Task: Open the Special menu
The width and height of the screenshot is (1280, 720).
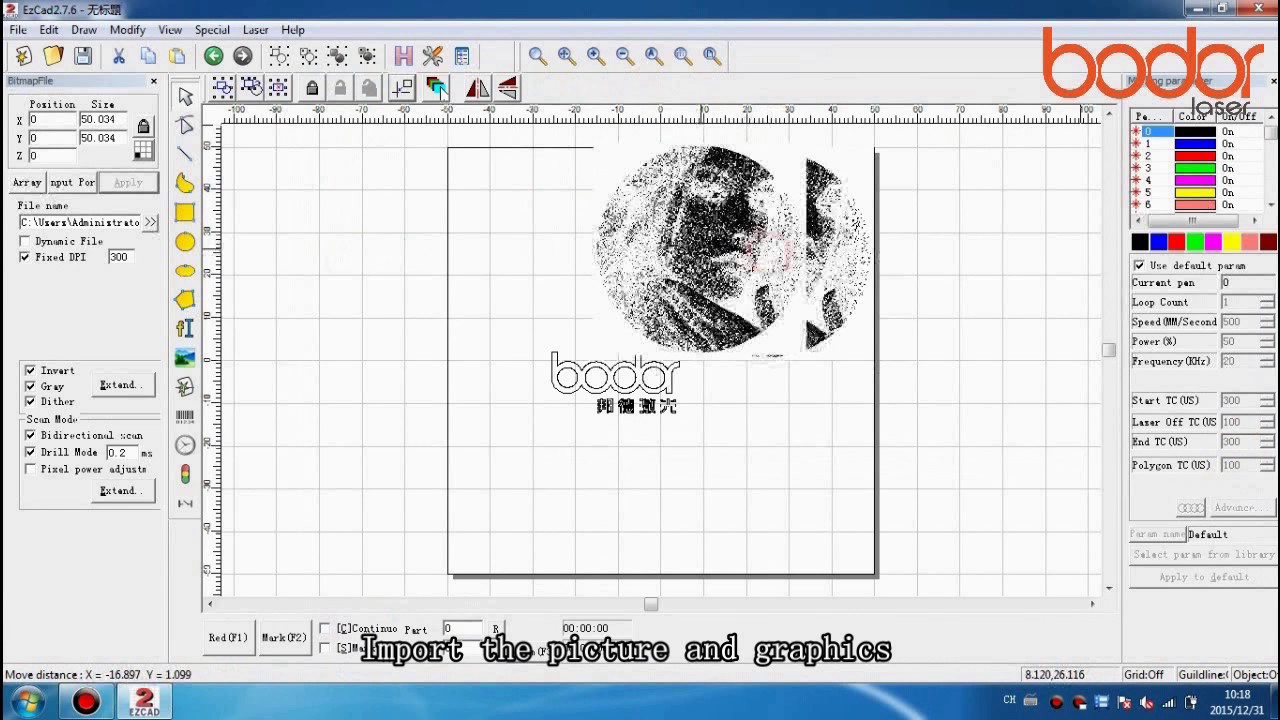Action: click(212, 30)
